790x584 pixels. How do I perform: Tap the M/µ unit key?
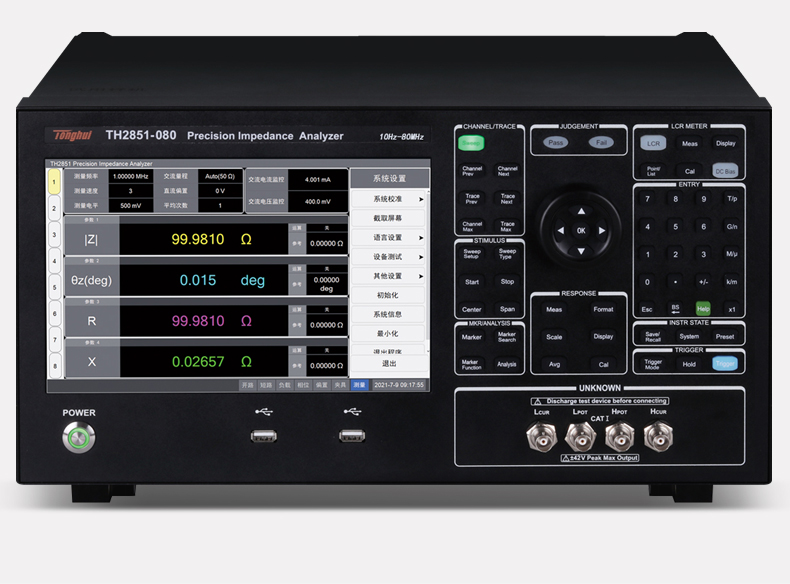click(732, 254)
